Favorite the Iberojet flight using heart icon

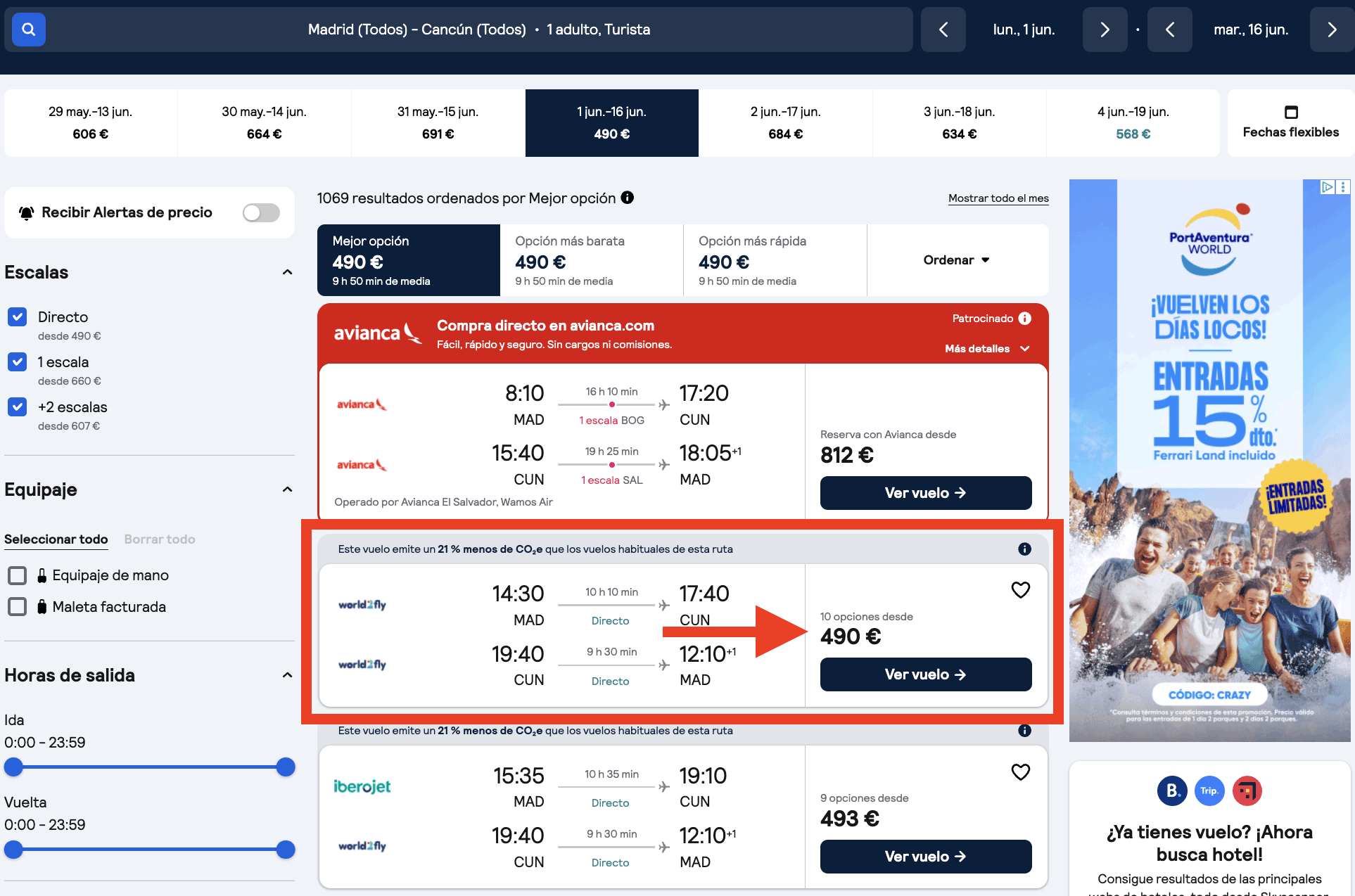tap(1021, 772)
